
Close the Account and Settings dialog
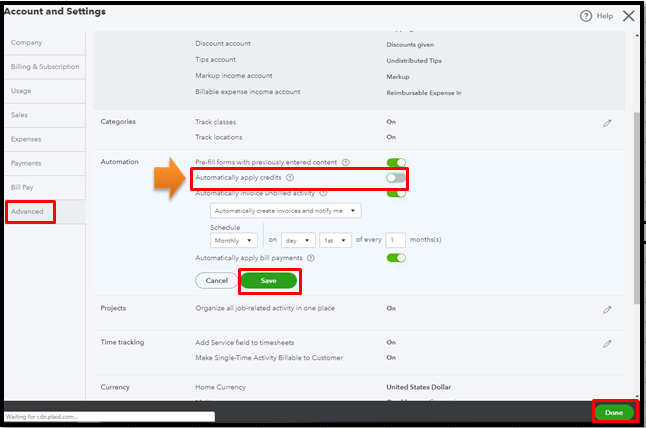[628, 16]
